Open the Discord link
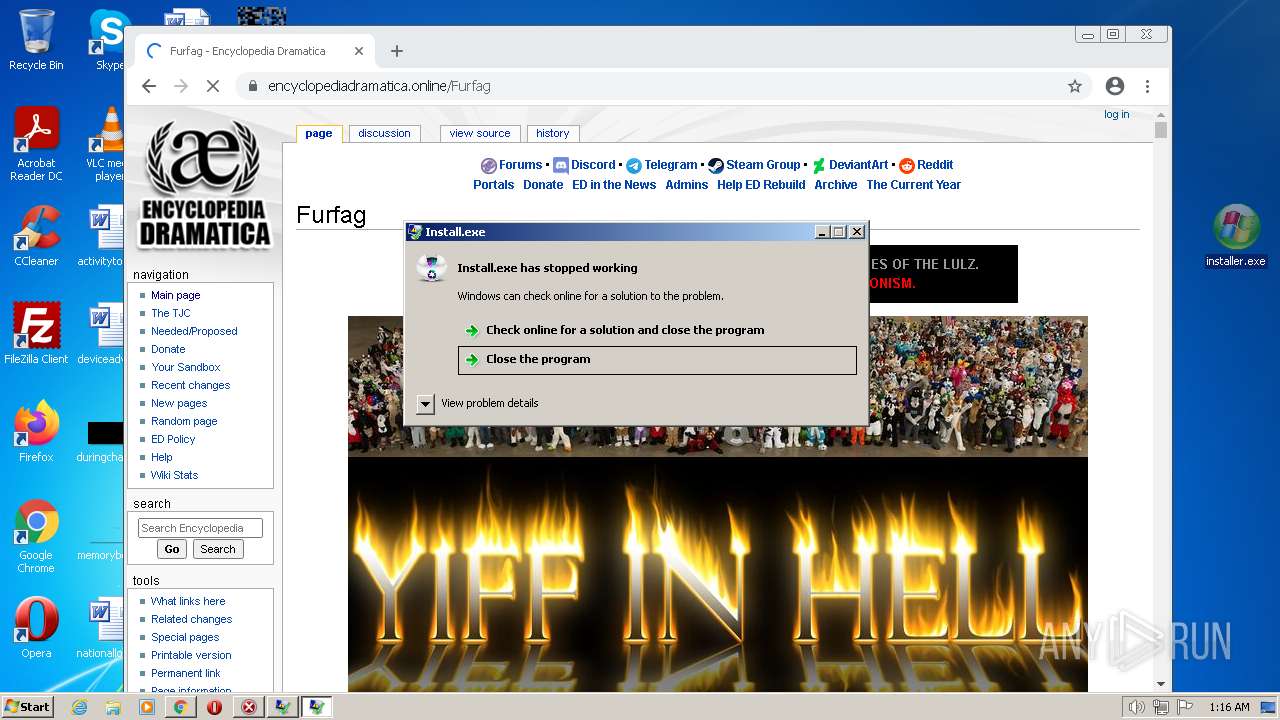 pos(594,165)
